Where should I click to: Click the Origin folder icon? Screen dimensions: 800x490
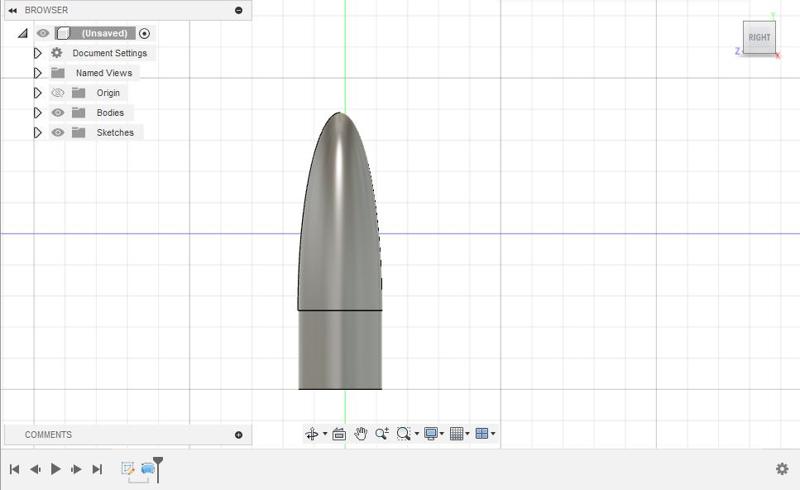[79, 92]
